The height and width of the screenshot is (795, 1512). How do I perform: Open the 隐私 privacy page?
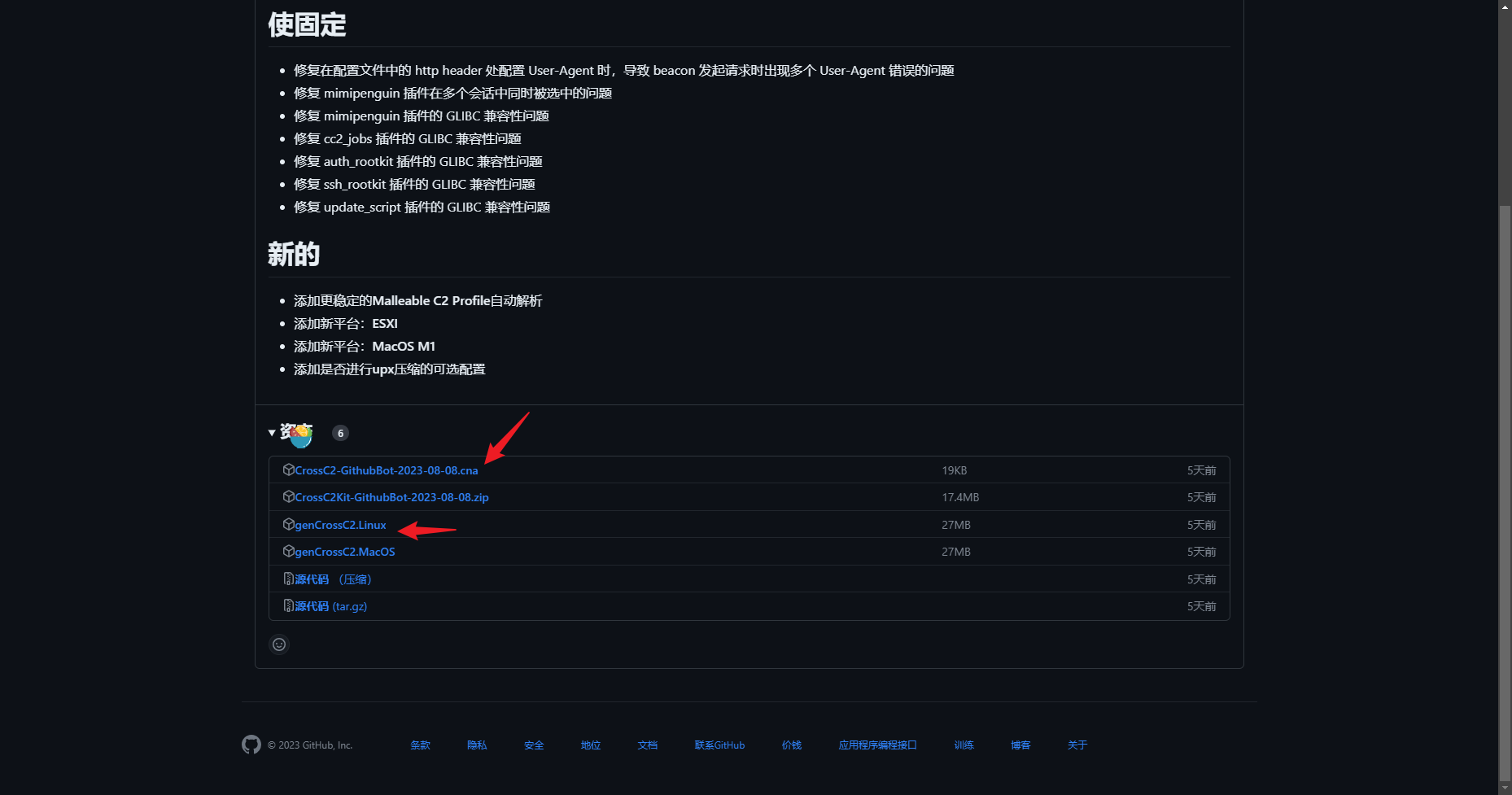477,745
